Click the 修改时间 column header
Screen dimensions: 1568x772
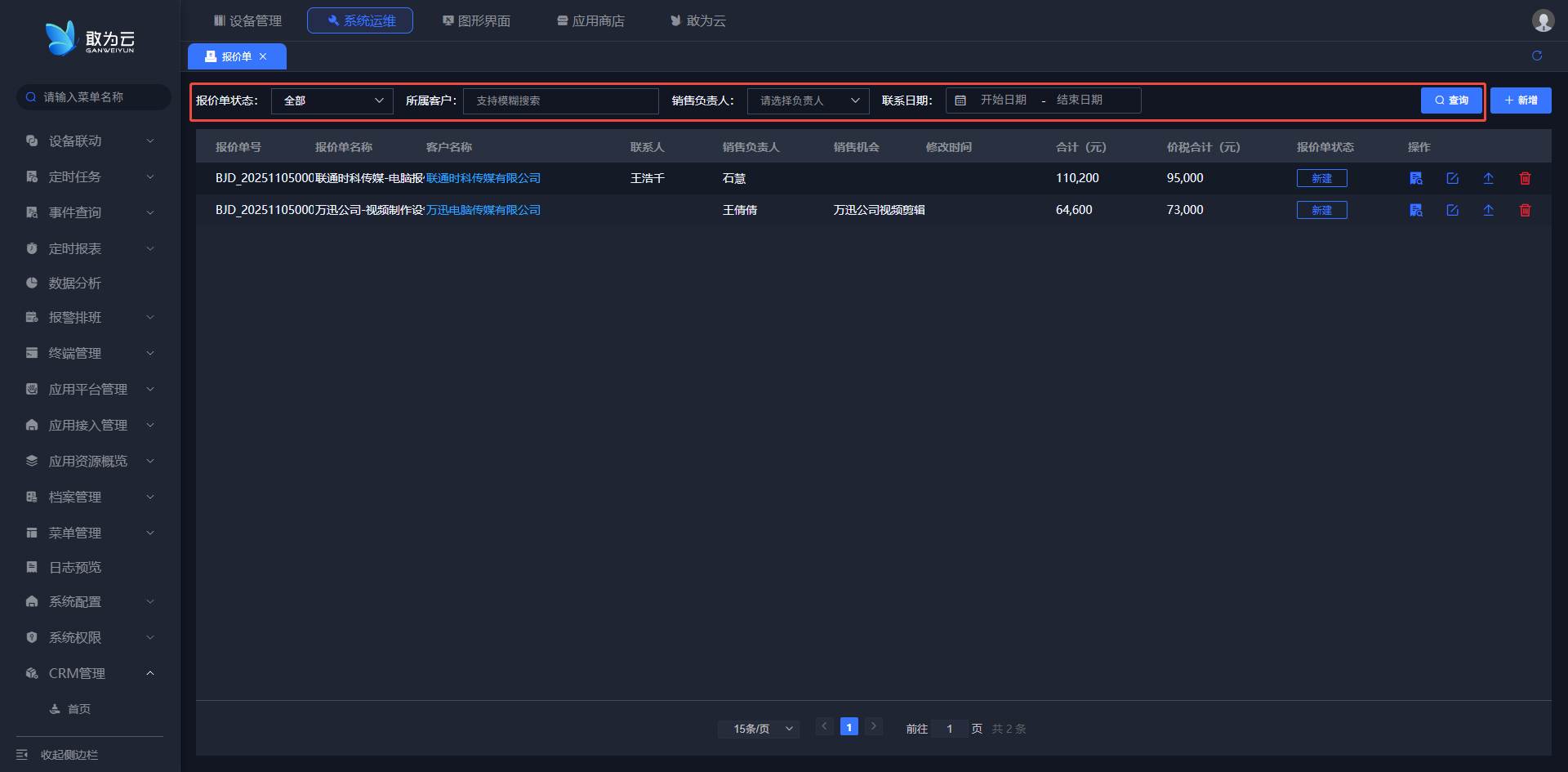(x=949, y=147)
